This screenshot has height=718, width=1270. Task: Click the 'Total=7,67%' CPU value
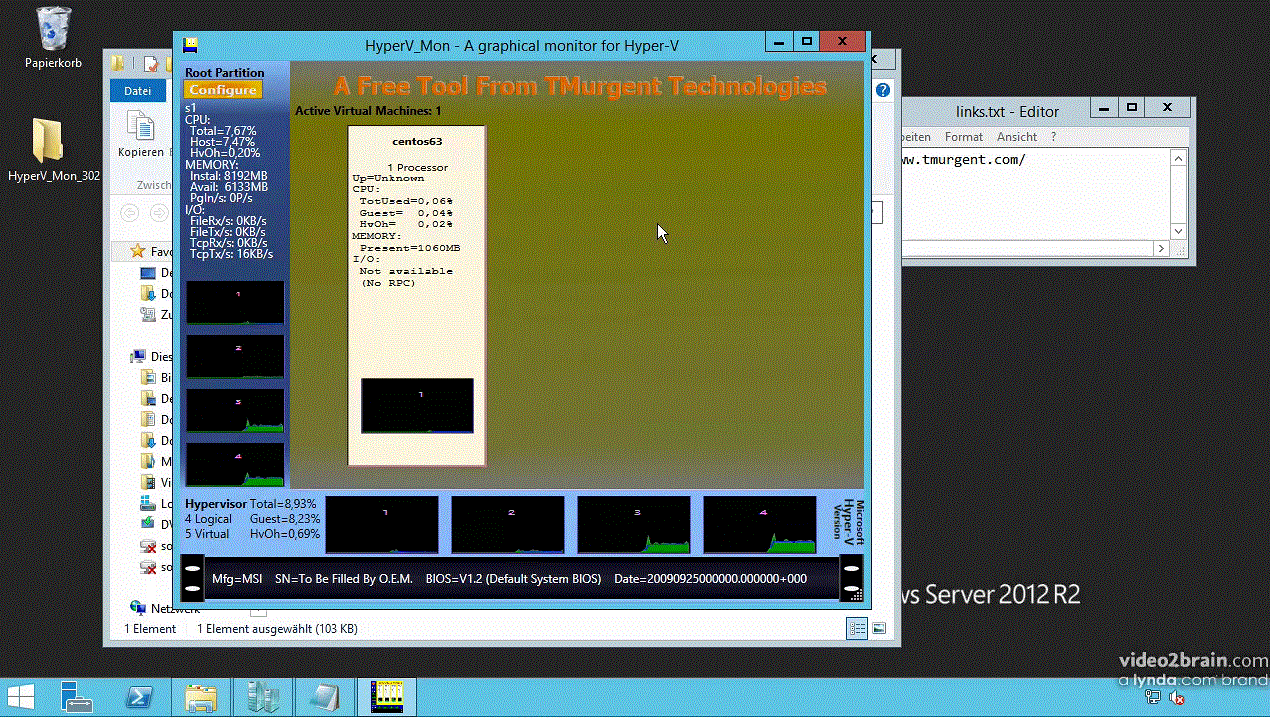(x=223, y=131)
